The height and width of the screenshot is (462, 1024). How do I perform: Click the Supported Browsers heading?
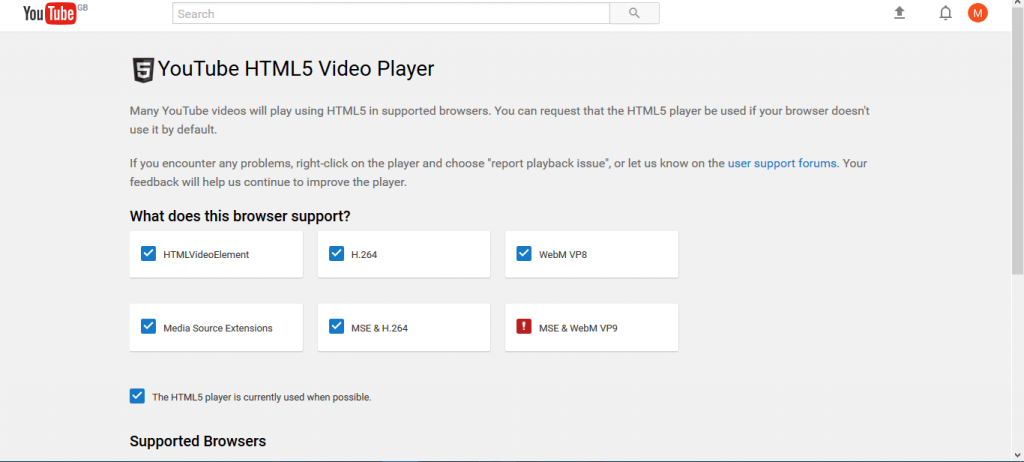pos(198,441)
